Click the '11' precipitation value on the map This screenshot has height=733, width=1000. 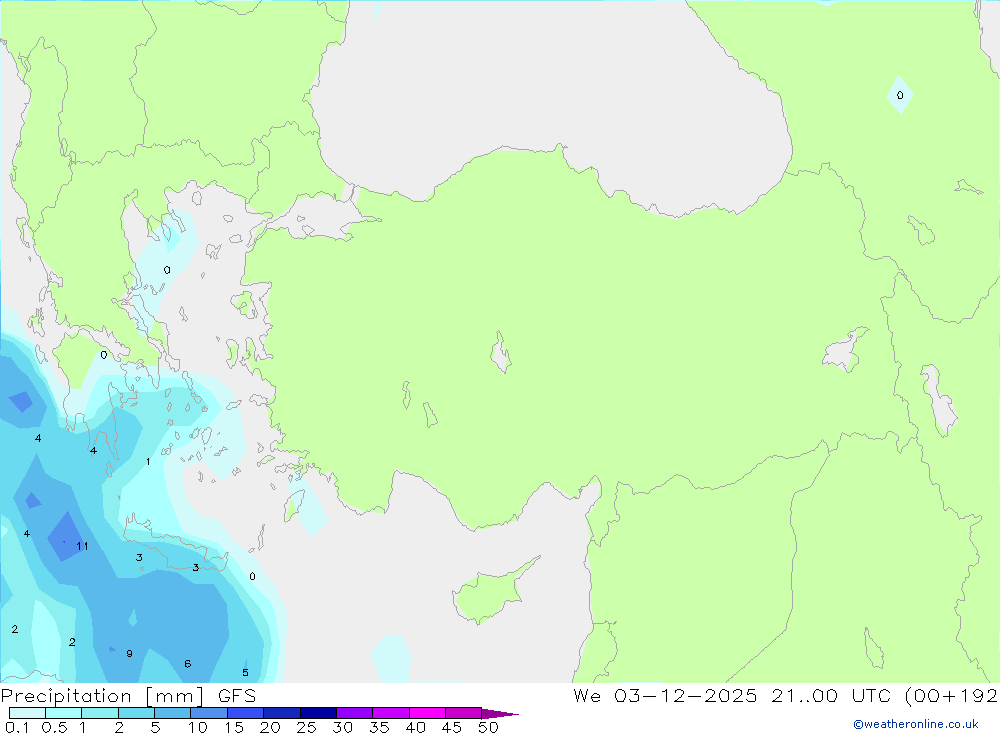coord(82,546)
